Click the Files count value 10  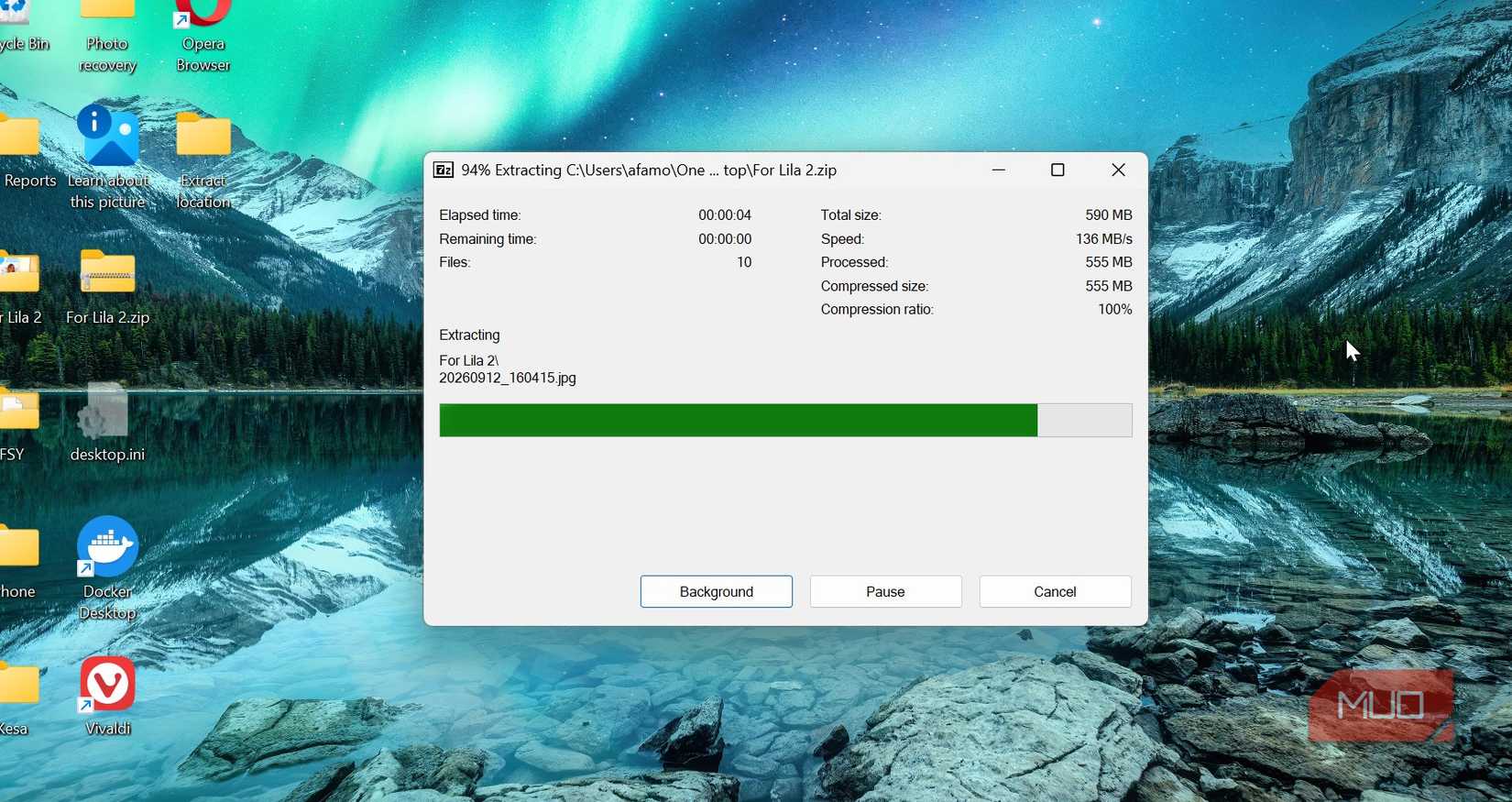[x=744, y=262]
